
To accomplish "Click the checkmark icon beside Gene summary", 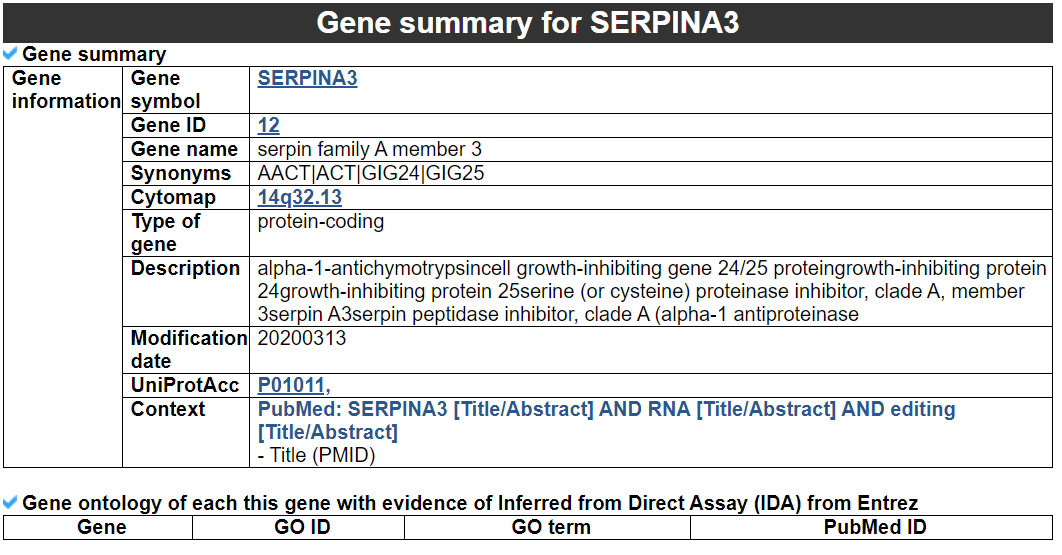I will pyautogui.click(x=10, y=53).
